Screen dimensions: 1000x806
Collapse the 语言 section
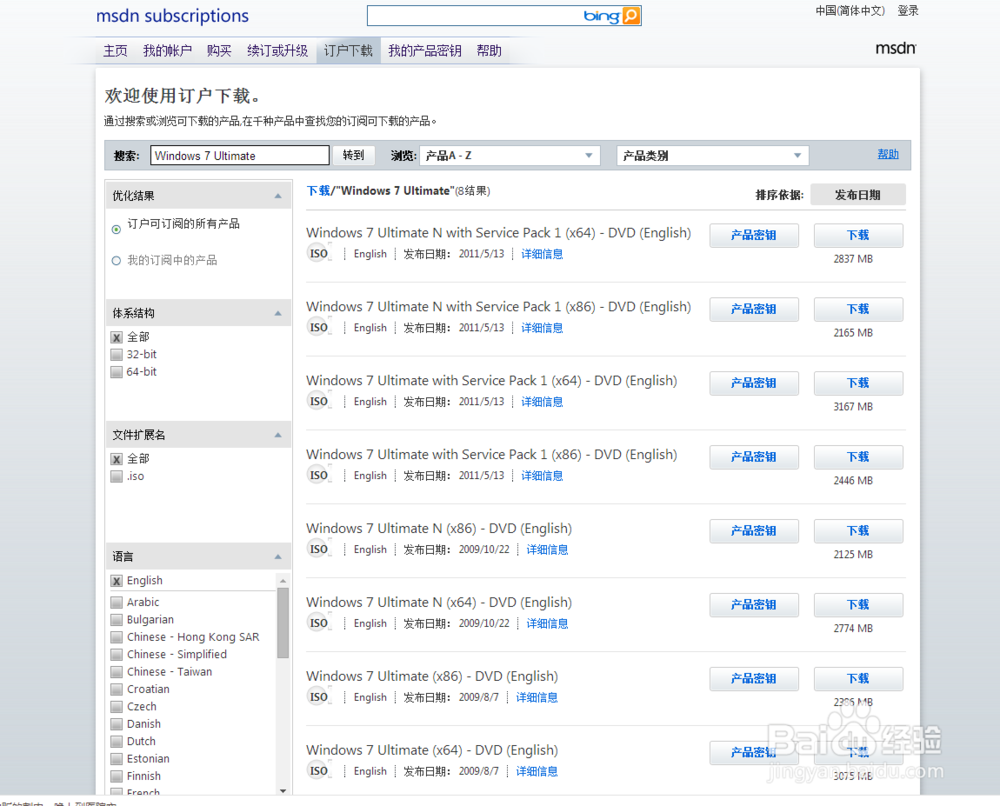(278, 557)
